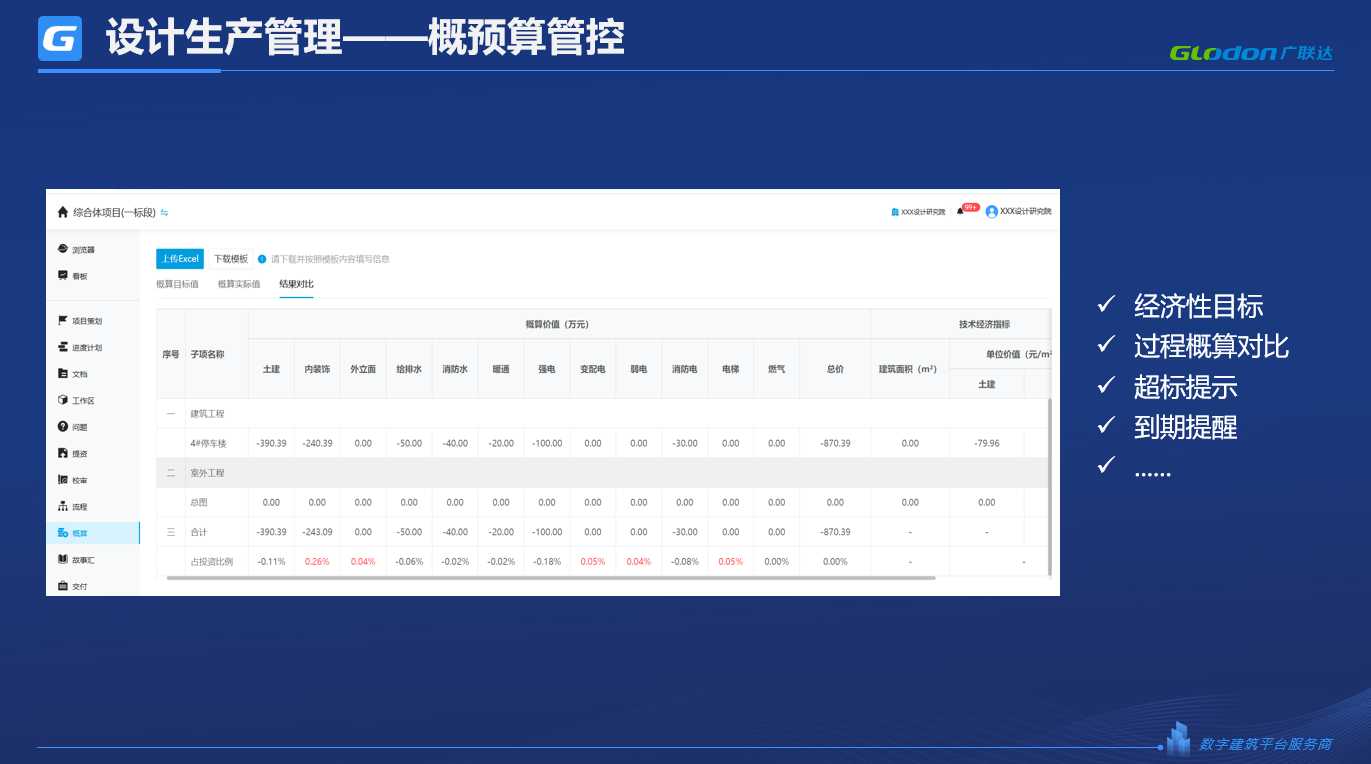
Task: Click the building icon for the organization
Action: click(895, 212)
